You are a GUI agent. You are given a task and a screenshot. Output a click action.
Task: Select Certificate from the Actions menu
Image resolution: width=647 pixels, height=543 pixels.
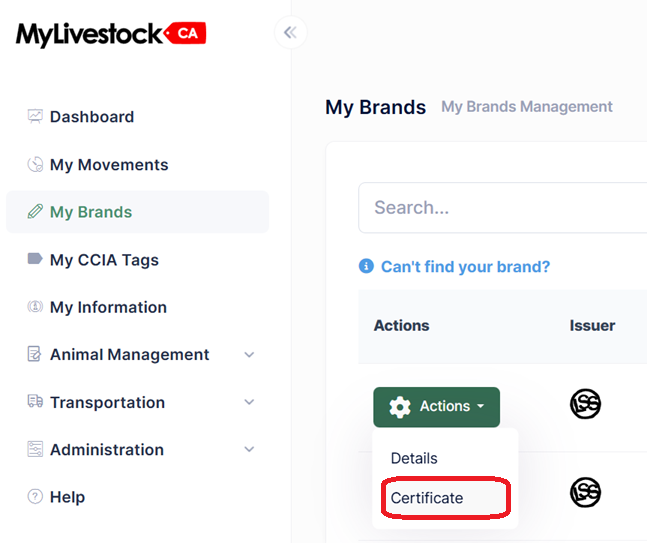427,498
